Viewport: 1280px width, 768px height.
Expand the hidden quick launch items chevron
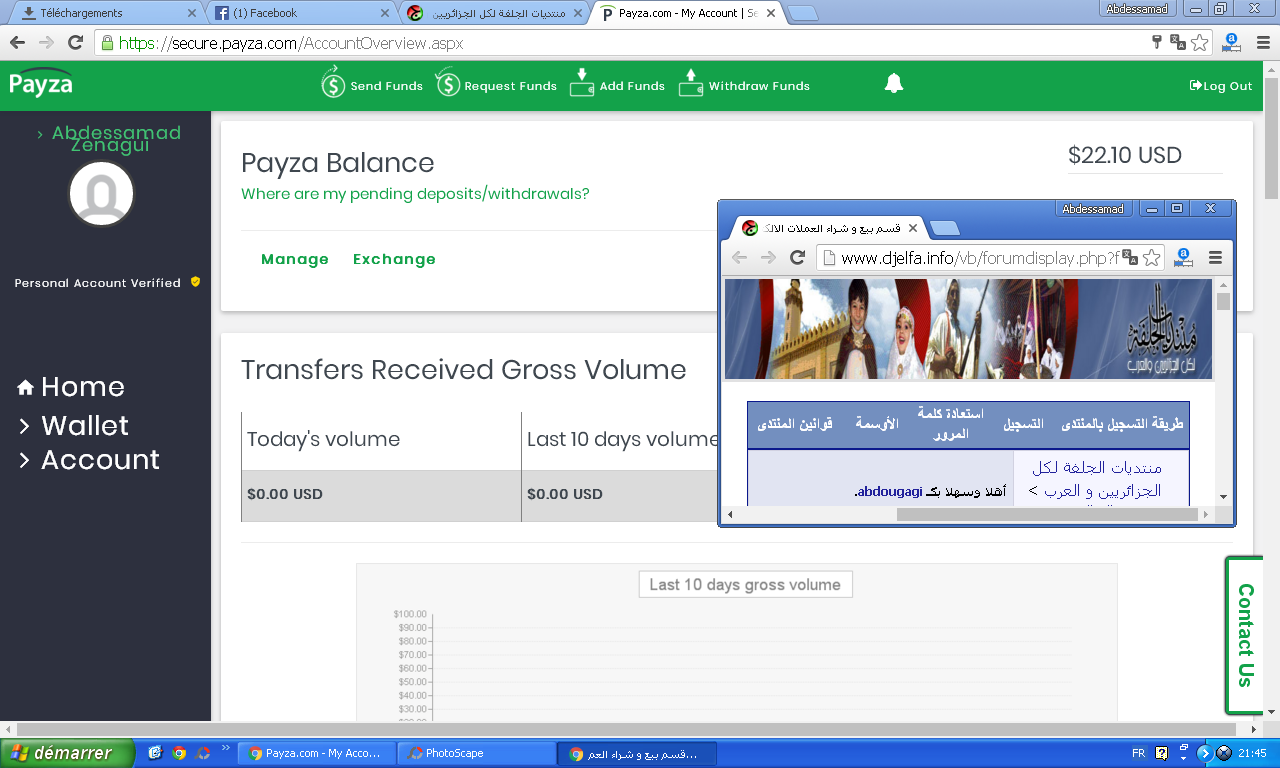coord(225,748)
